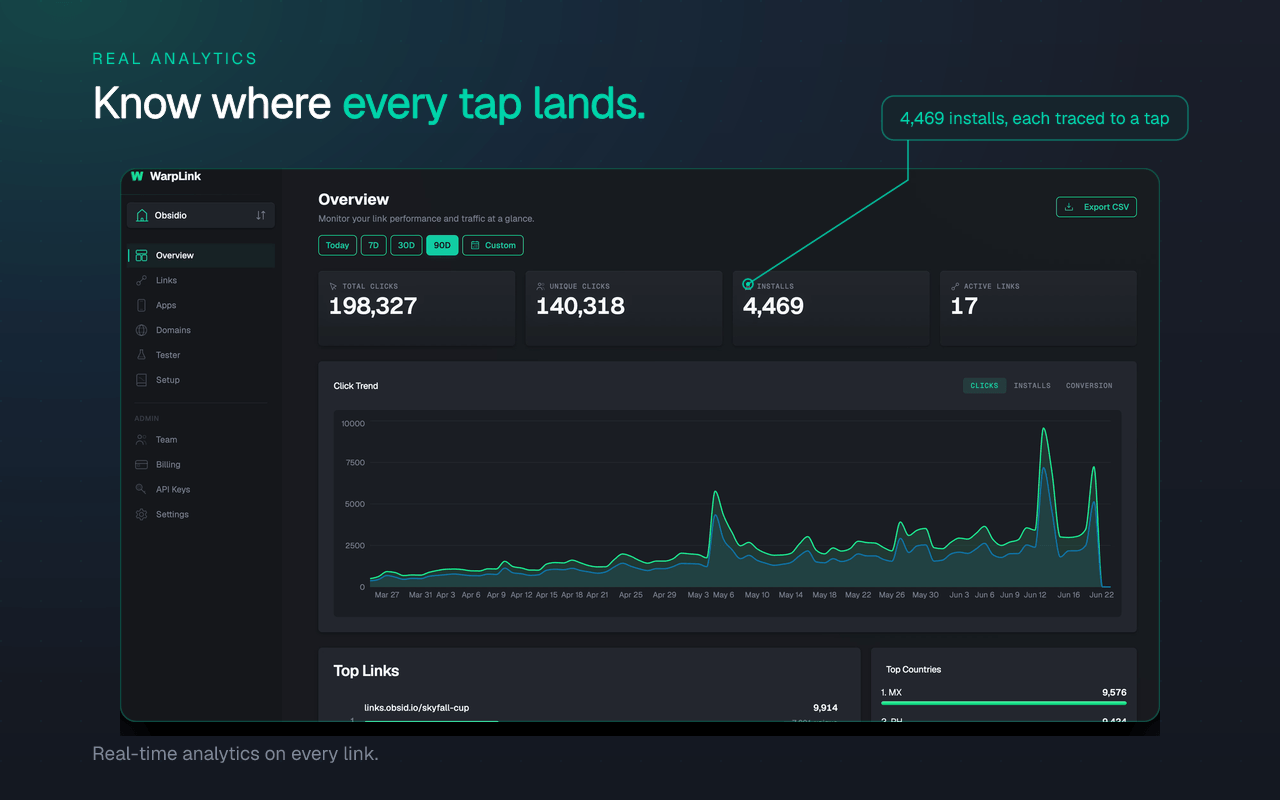Screen dimensions: 1280x800
Task: Switch range to 7D
Action: coord(374,245)
